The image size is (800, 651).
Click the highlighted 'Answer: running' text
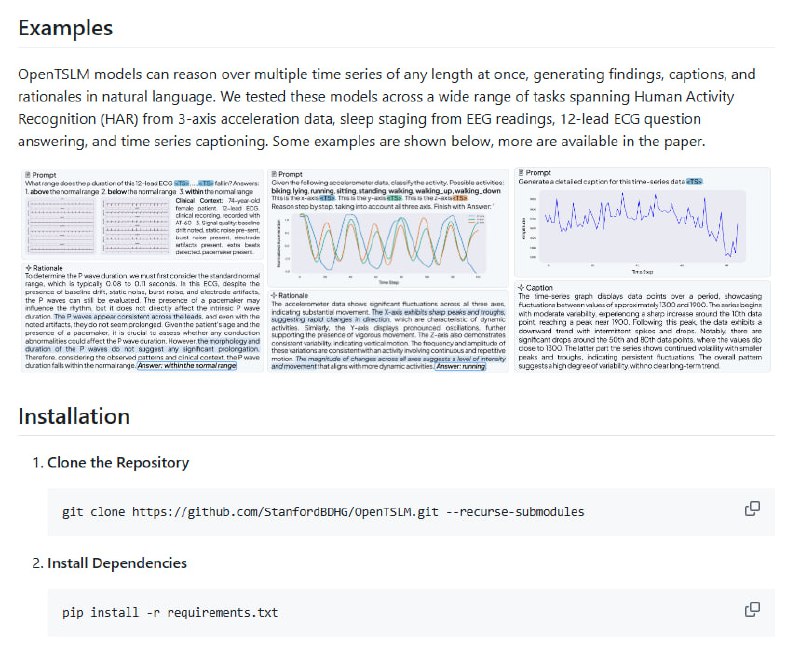point(461,367)
